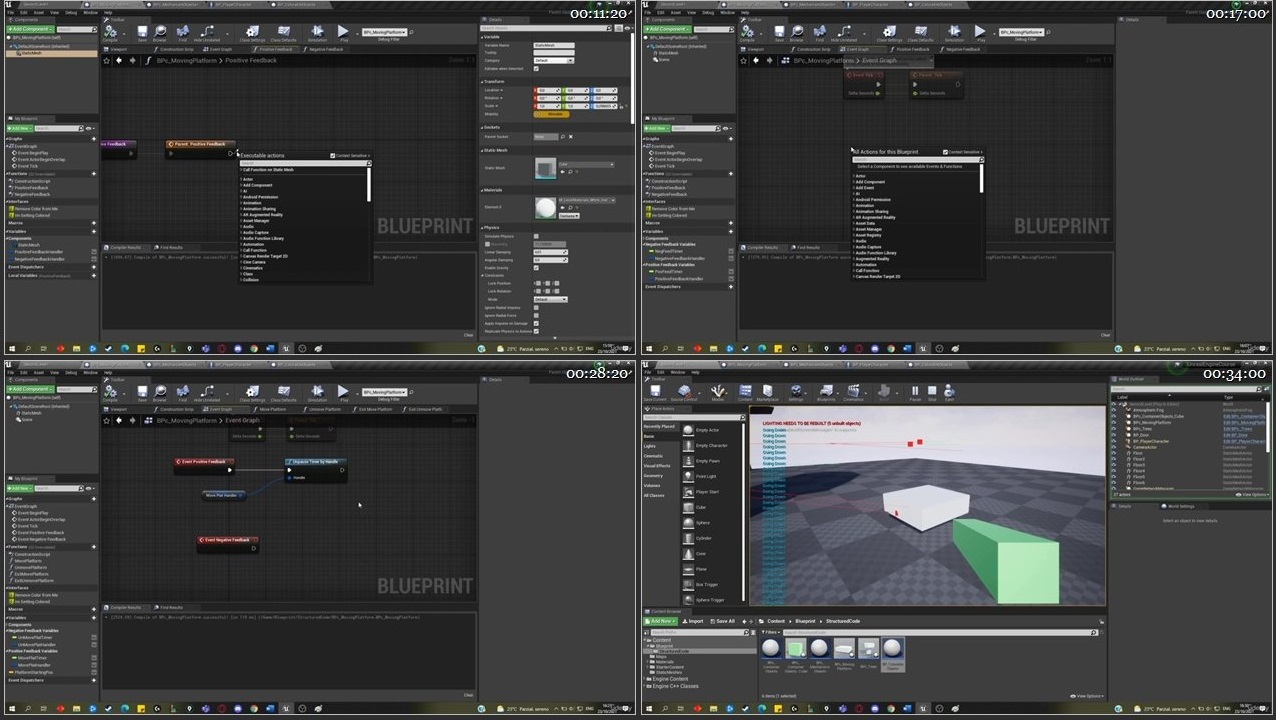Open Debug Filter dropdown in the 00:11:20 frame
1276x720 pixels.
click(383, 32)
